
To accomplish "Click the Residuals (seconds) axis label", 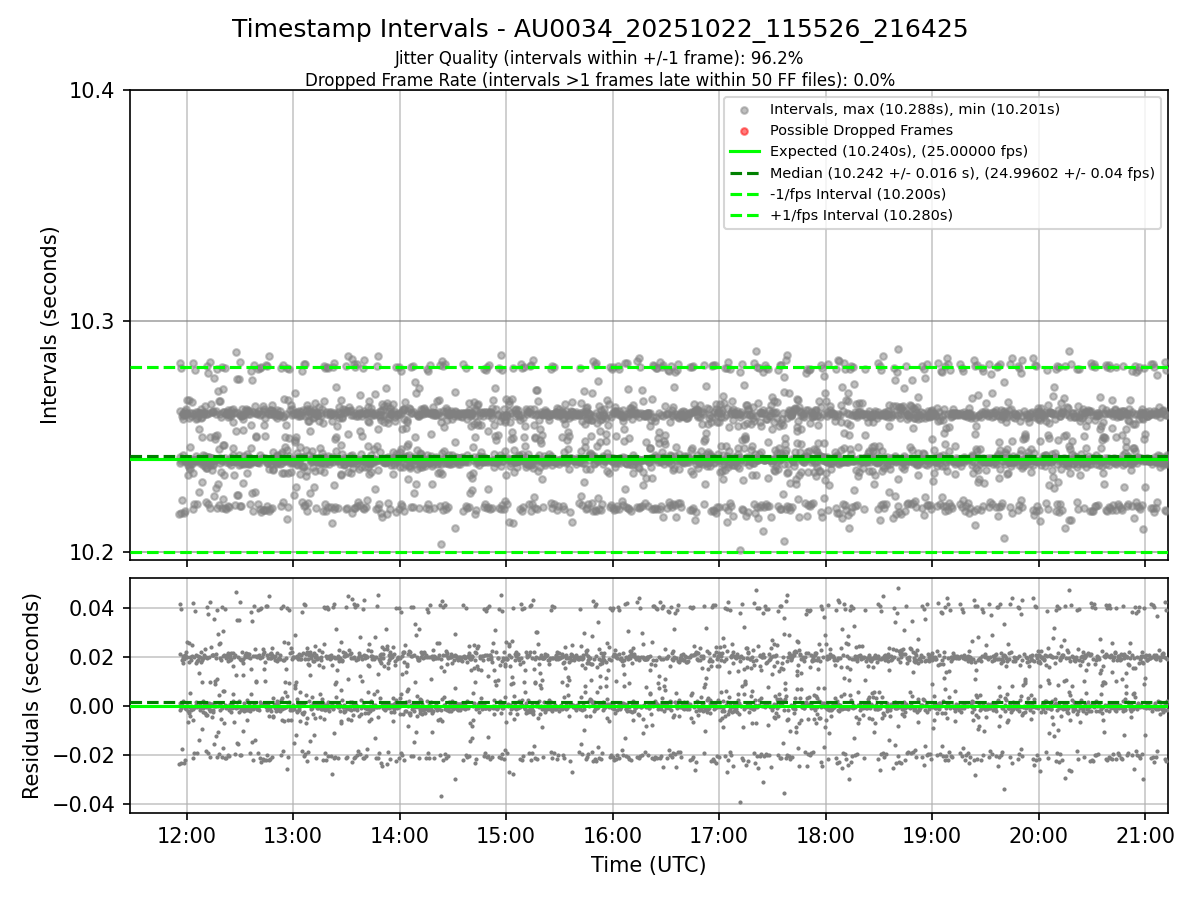I will coord(31,696).
